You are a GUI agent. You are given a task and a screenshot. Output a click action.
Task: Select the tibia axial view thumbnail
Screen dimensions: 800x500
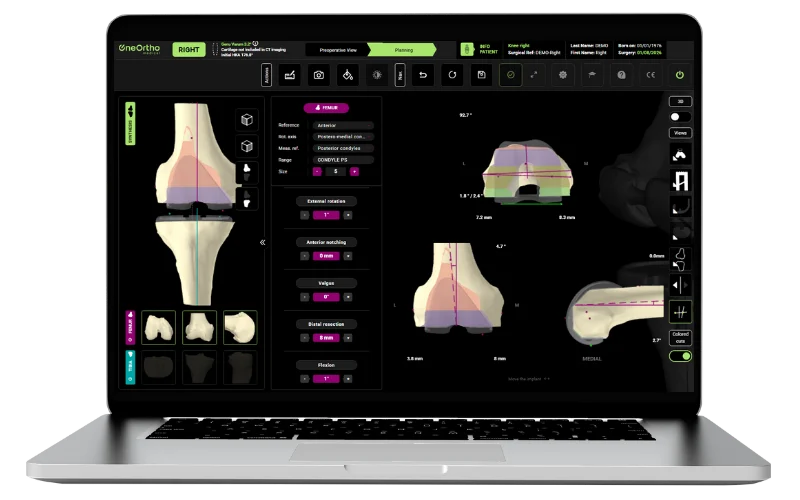pyautogui.click(x=159, y=367)
